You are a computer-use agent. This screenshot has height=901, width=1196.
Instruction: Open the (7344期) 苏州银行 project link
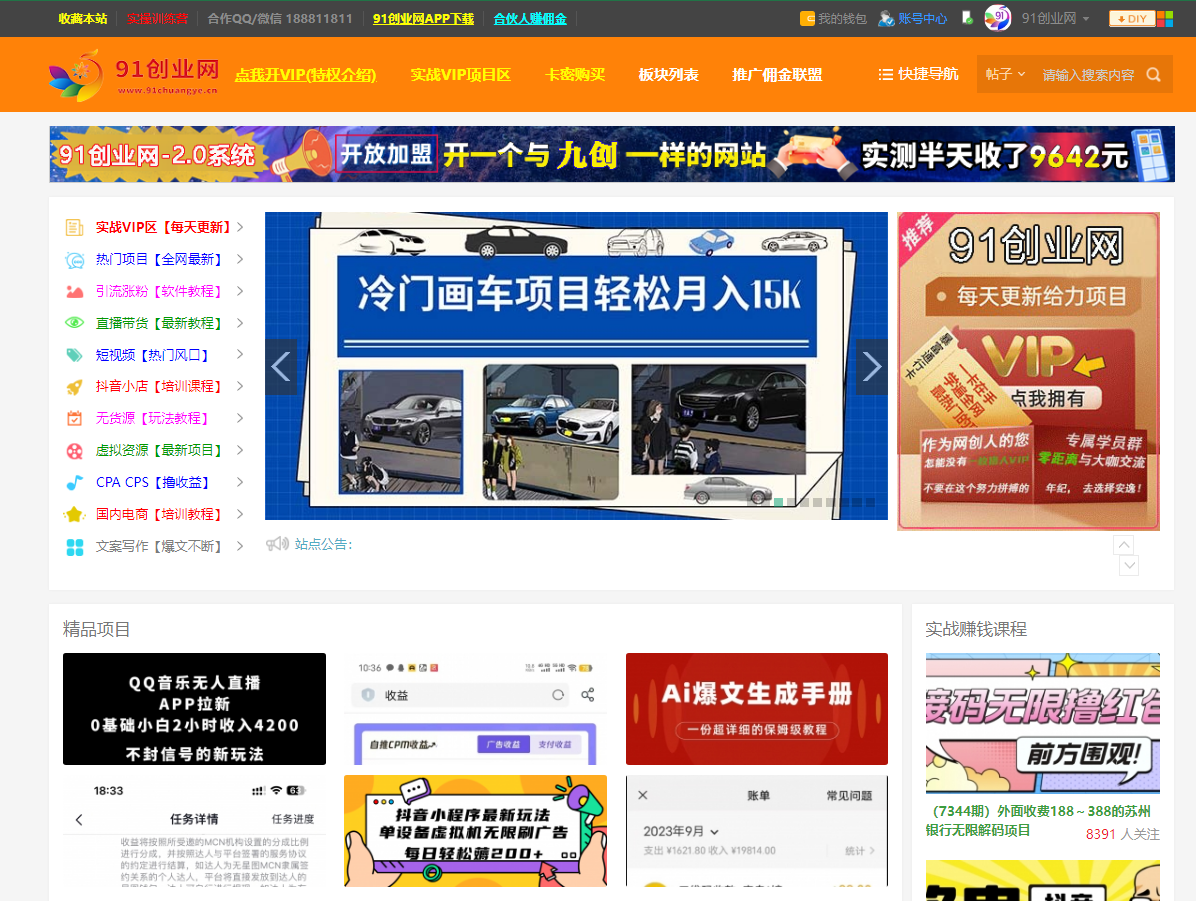[1038, 821]
